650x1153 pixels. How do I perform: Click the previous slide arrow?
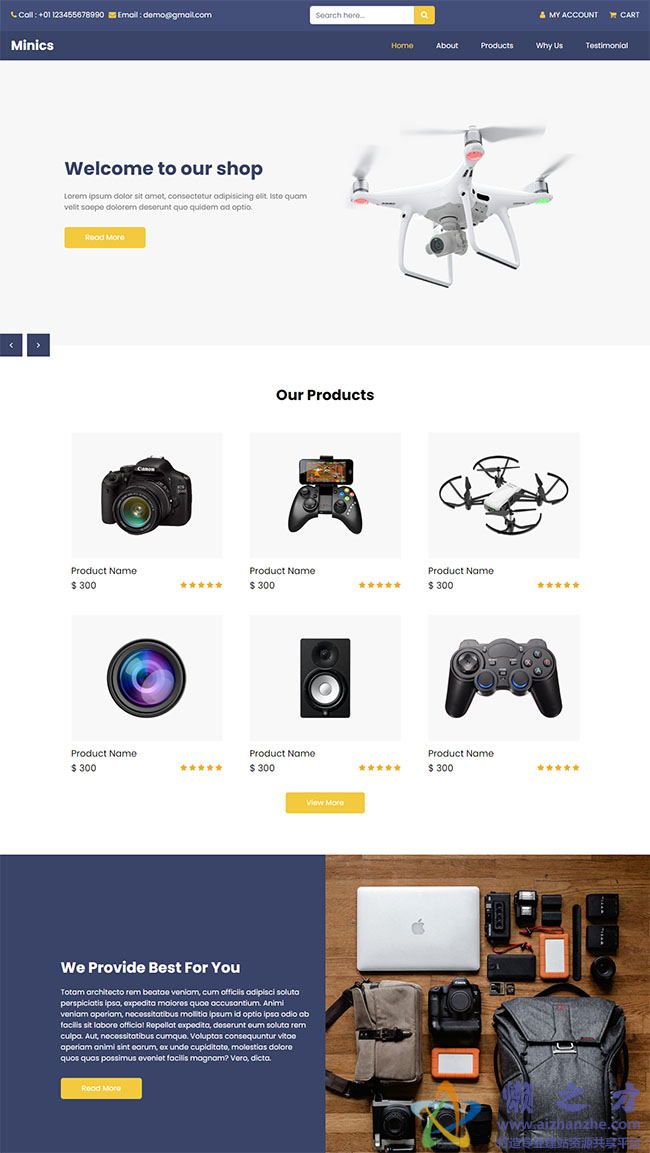[x=11, y=345]
